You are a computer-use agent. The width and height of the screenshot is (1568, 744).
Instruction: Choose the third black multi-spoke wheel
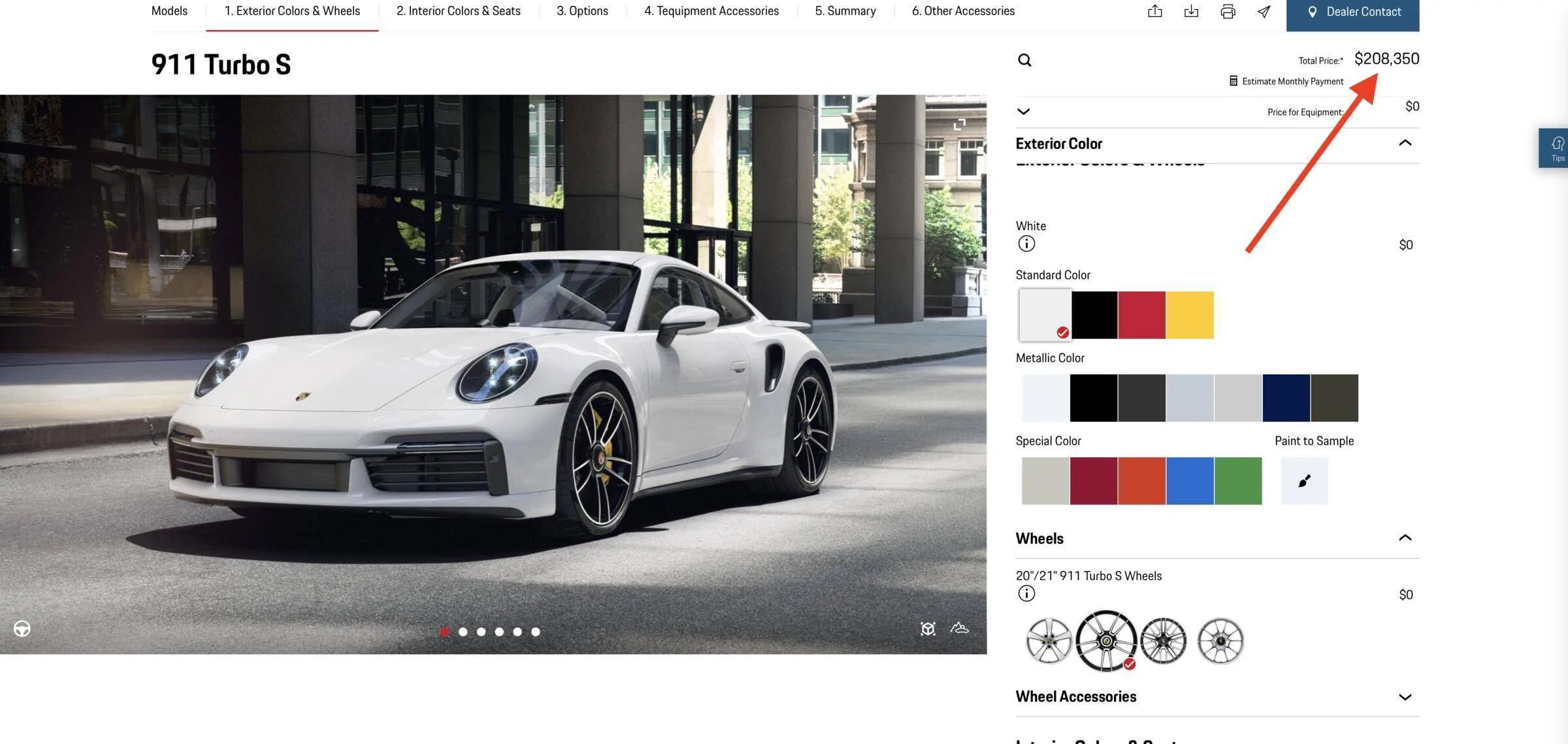click(x=1163, y=641)
